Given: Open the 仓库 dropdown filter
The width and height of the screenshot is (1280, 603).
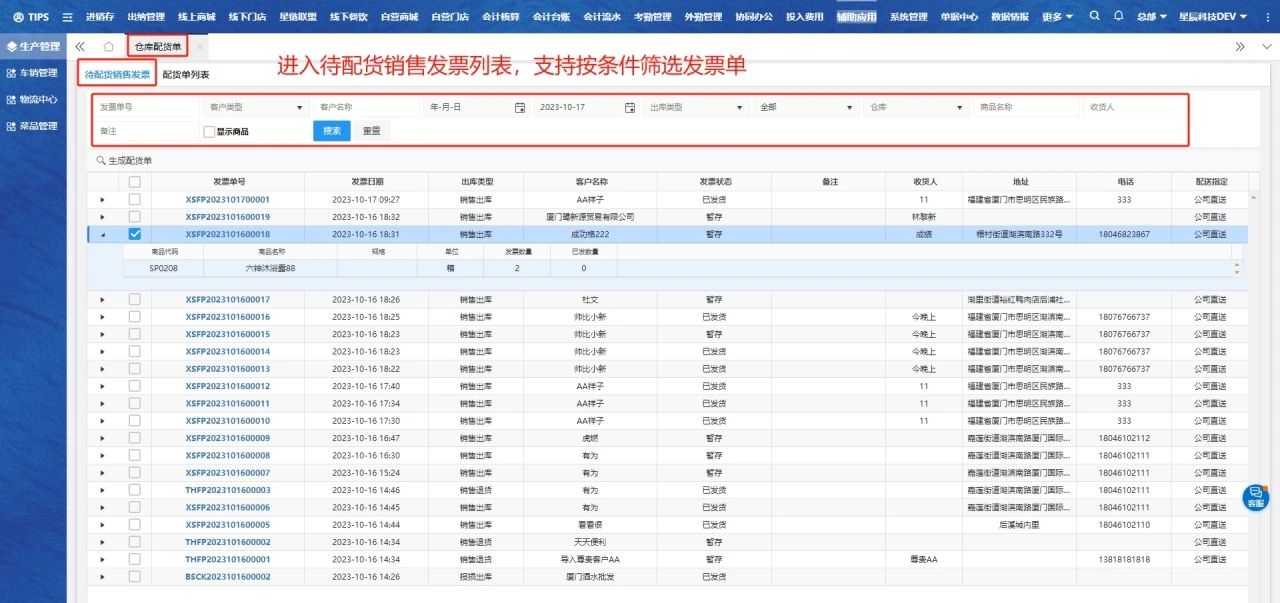Looking at the screenshot, I should pyautogui.click(x=915, y=107).
